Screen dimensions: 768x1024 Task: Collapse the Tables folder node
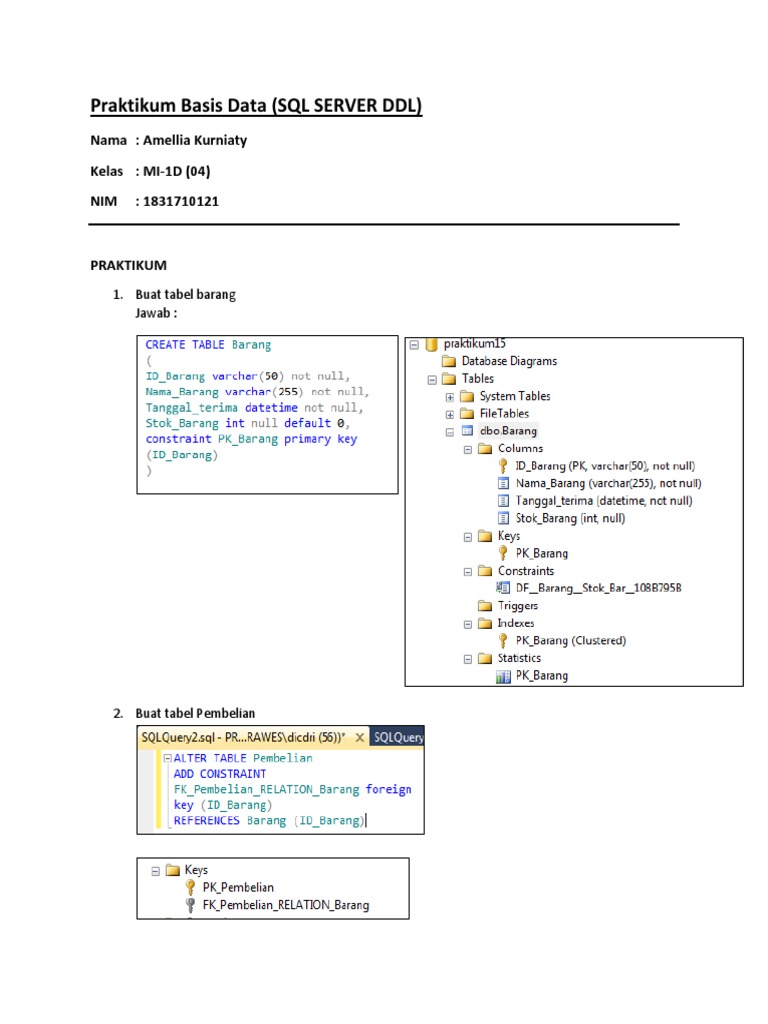click(432, 379)
